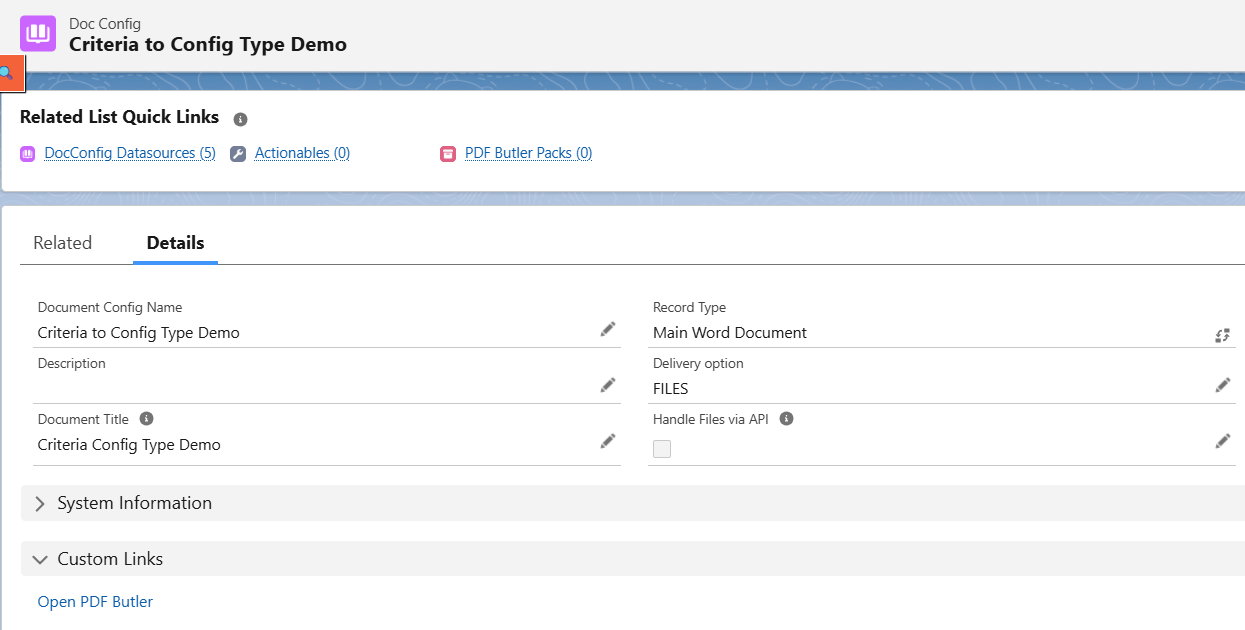Click the 'Record Type' field label
The width and height of the screenshot is (1245, 630).
point(690,307)
